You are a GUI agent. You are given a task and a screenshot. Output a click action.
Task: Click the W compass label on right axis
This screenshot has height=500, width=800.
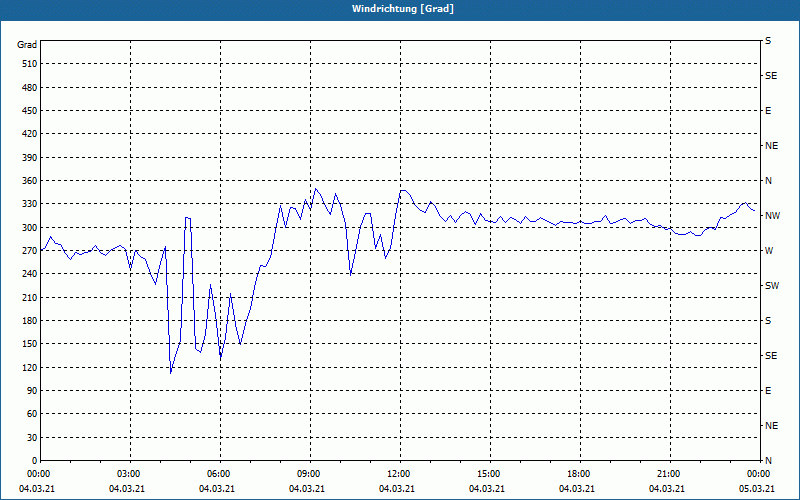coord(769,251)
